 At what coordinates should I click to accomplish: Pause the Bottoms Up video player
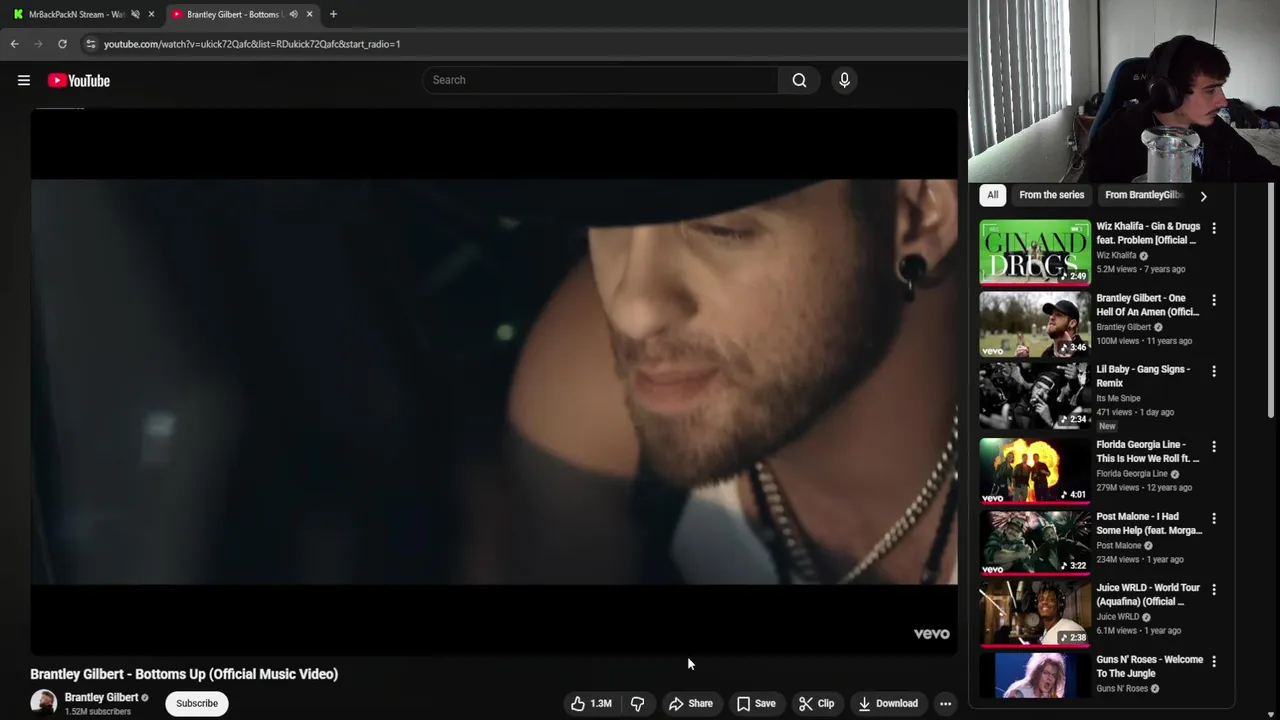[494, 381]
